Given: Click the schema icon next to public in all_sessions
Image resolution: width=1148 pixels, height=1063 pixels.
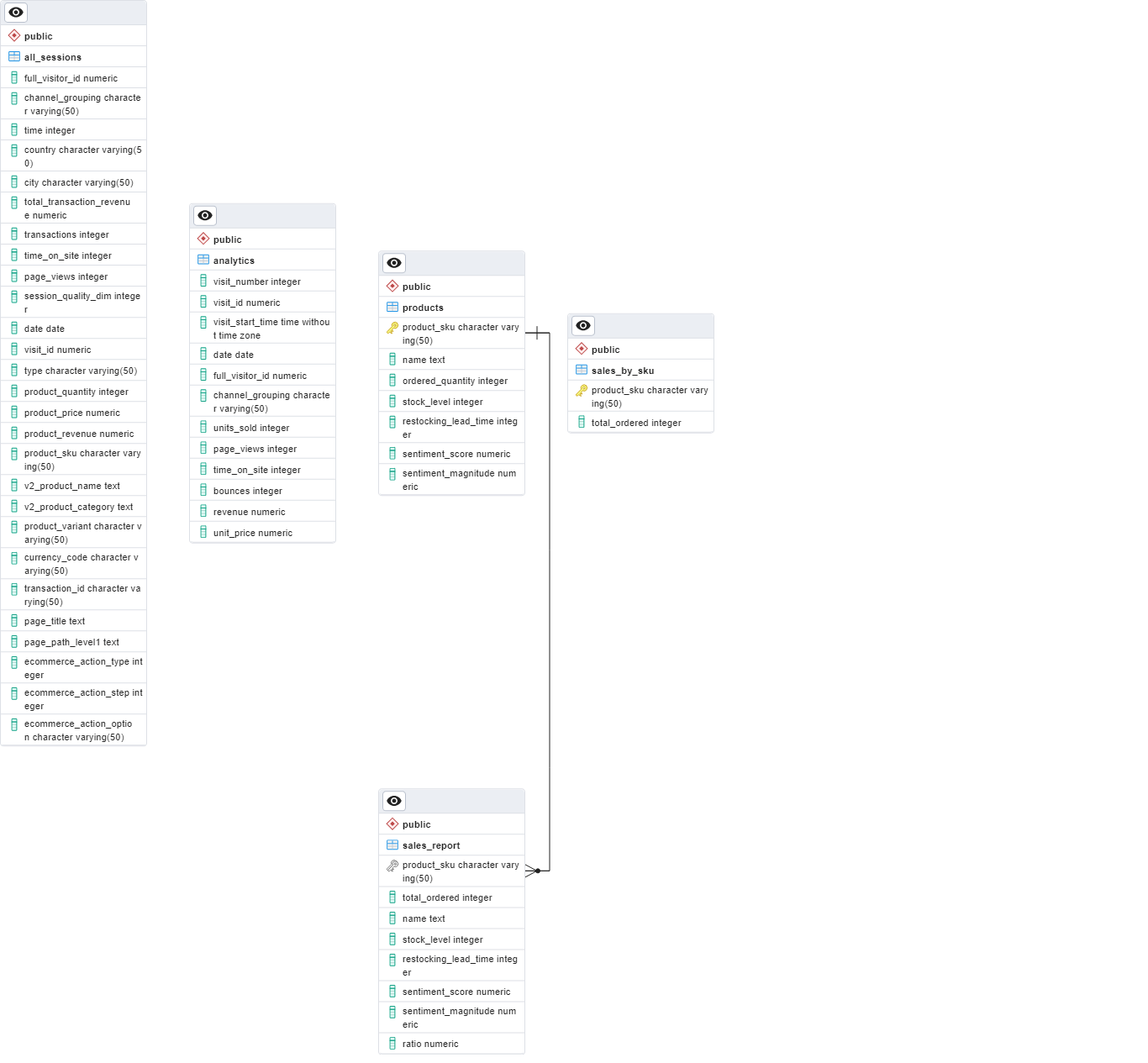Looking at the screenshot, I should pos(13,35).
